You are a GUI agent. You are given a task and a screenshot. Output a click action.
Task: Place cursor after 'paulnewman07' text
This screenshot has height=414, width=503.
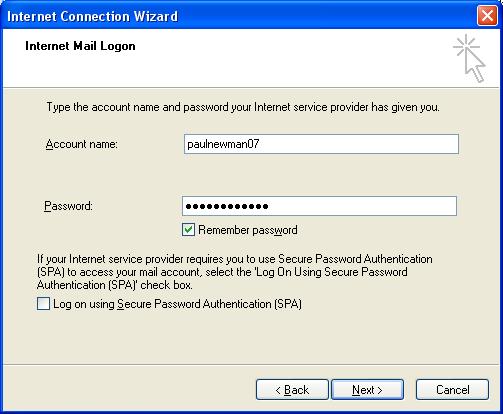(260, 144)
